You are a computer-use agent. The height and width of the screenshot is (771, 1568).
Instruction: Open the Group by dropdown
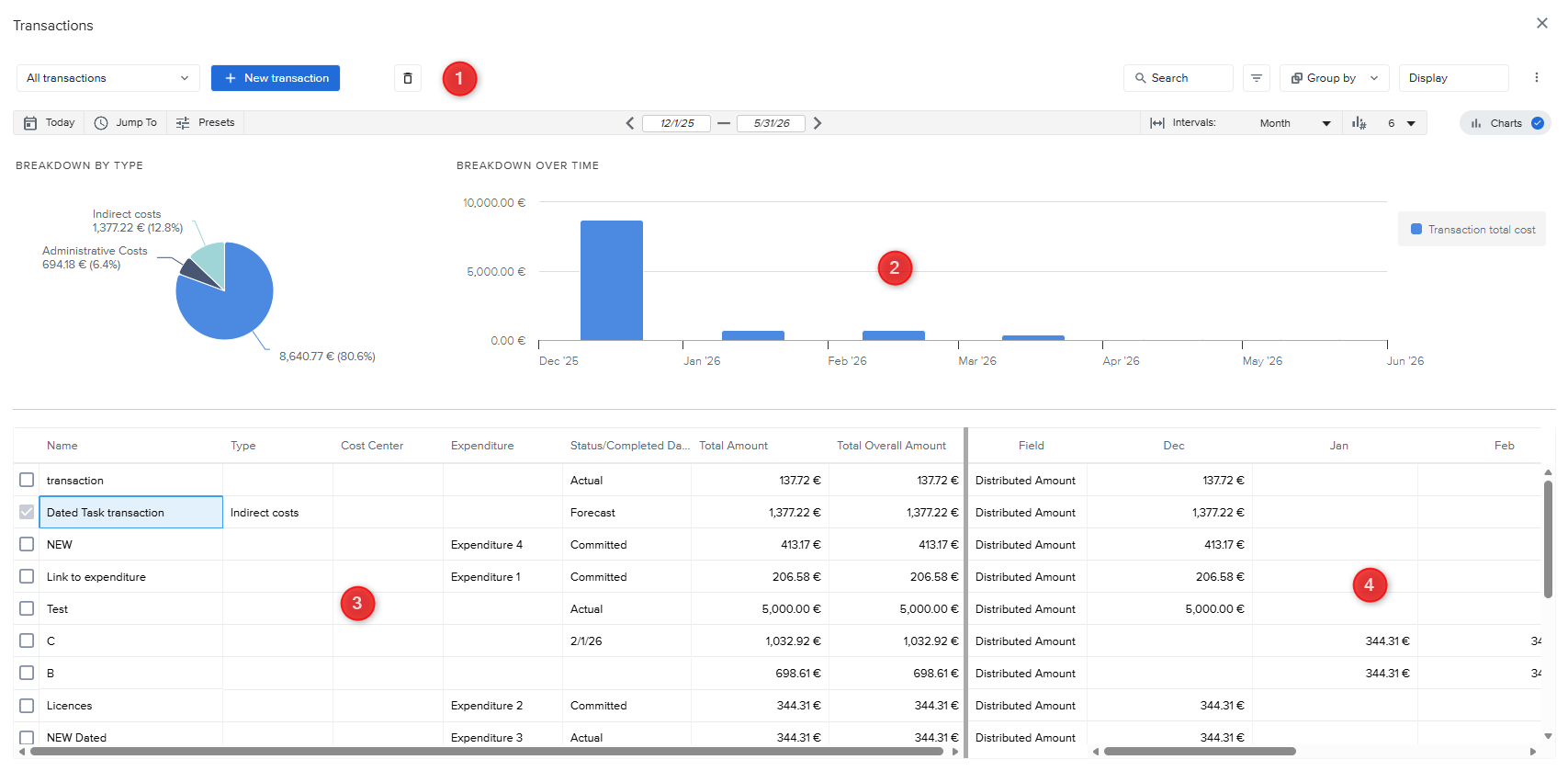(1334, 78)
